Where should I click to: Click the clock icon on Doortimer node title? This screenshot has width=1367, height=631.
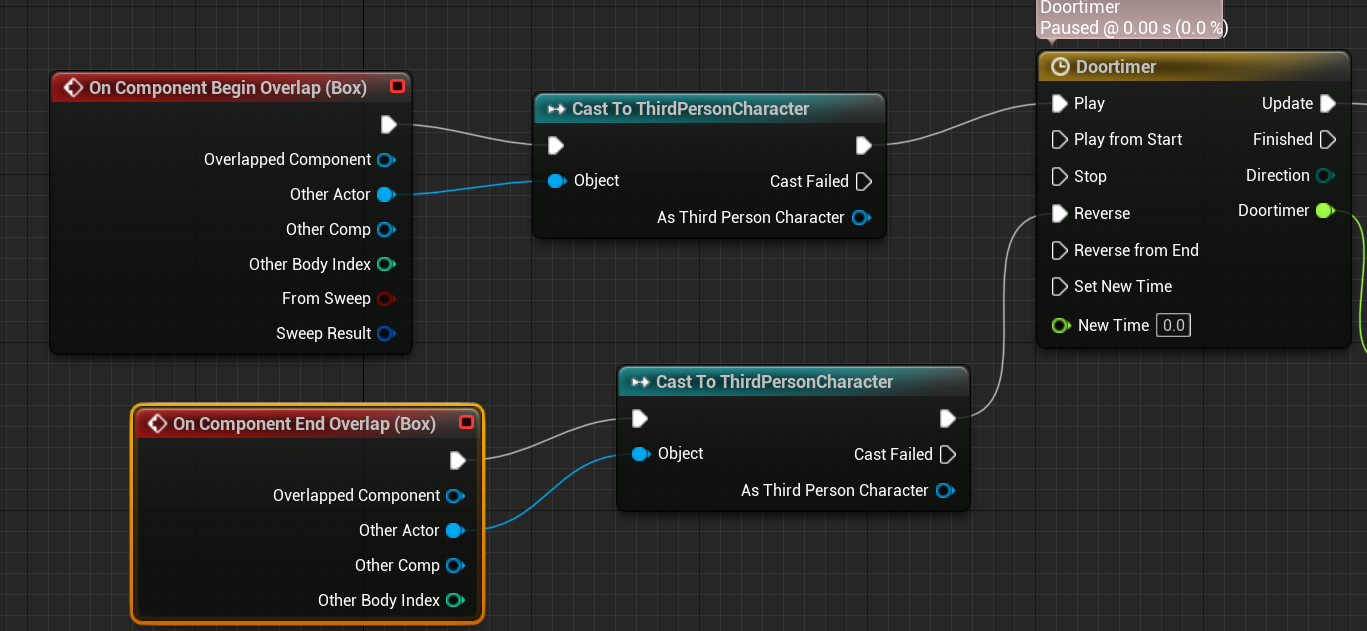[x=1061, y=67]
